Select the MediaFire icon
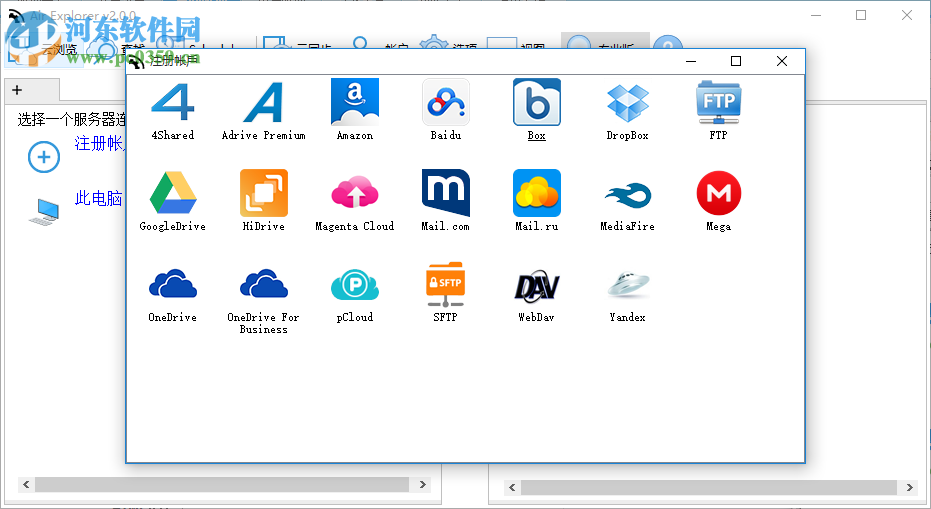 coord(628,195)
